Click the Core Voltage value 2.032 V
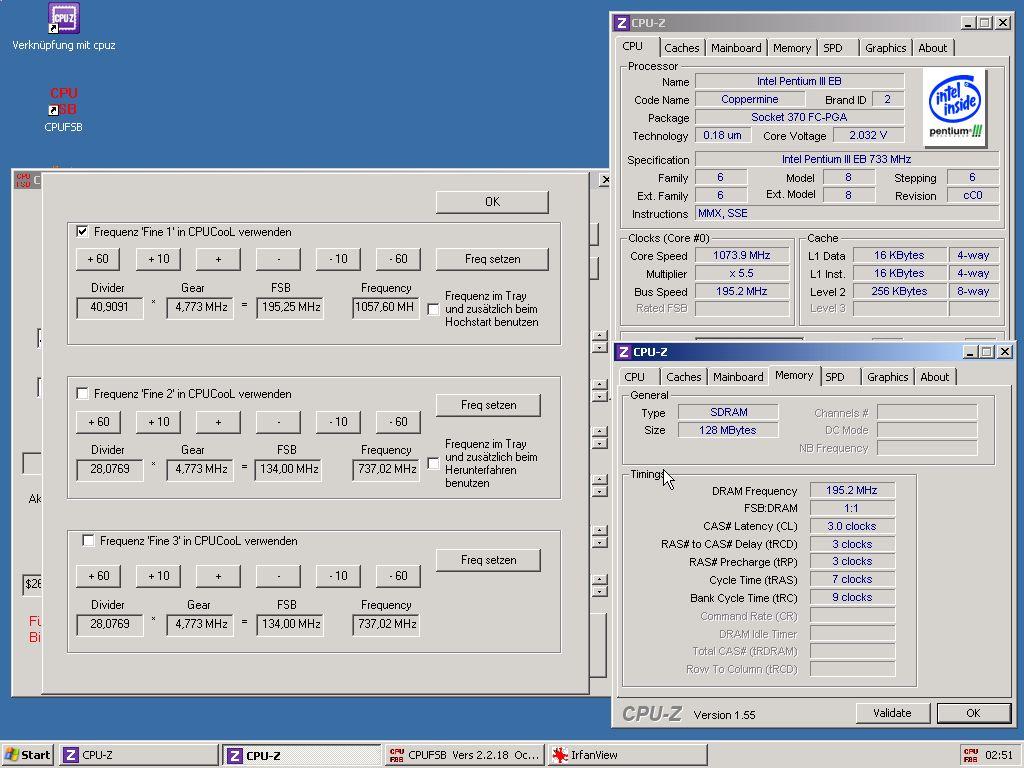The image size is (1024, 768). [x=868, y=135]
